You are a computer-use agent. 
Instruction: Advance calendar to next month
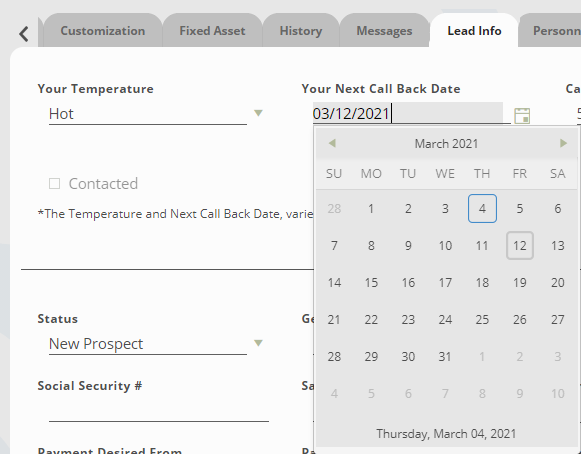563,143
